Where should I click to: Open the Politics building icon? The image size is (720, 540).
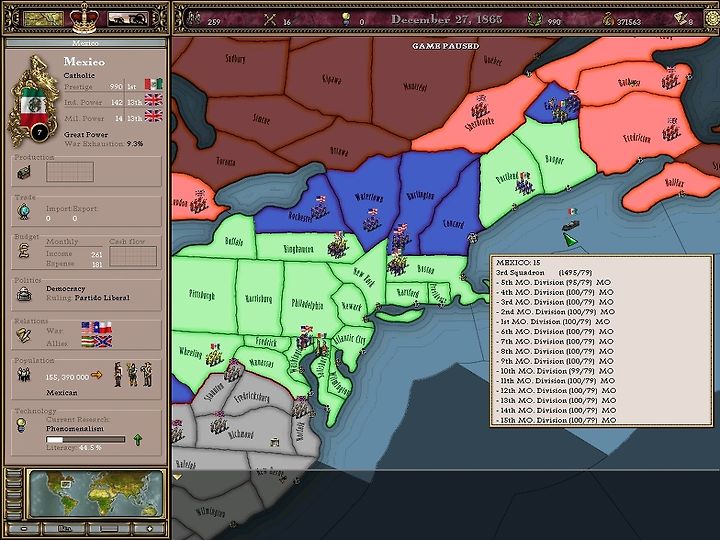(24, 294)
